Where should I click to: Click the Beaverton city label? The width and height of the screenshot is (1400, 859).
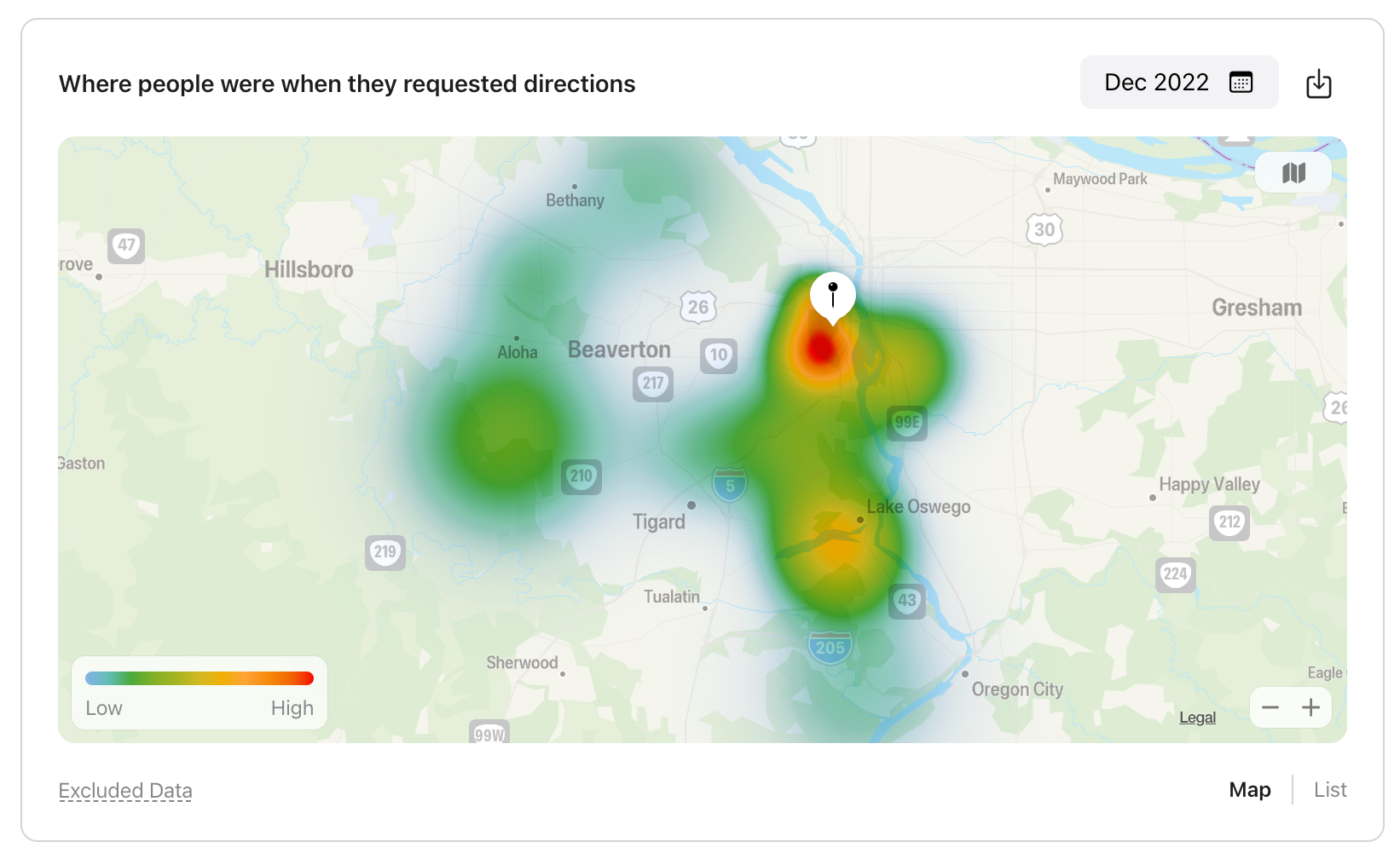pos(619,349)
